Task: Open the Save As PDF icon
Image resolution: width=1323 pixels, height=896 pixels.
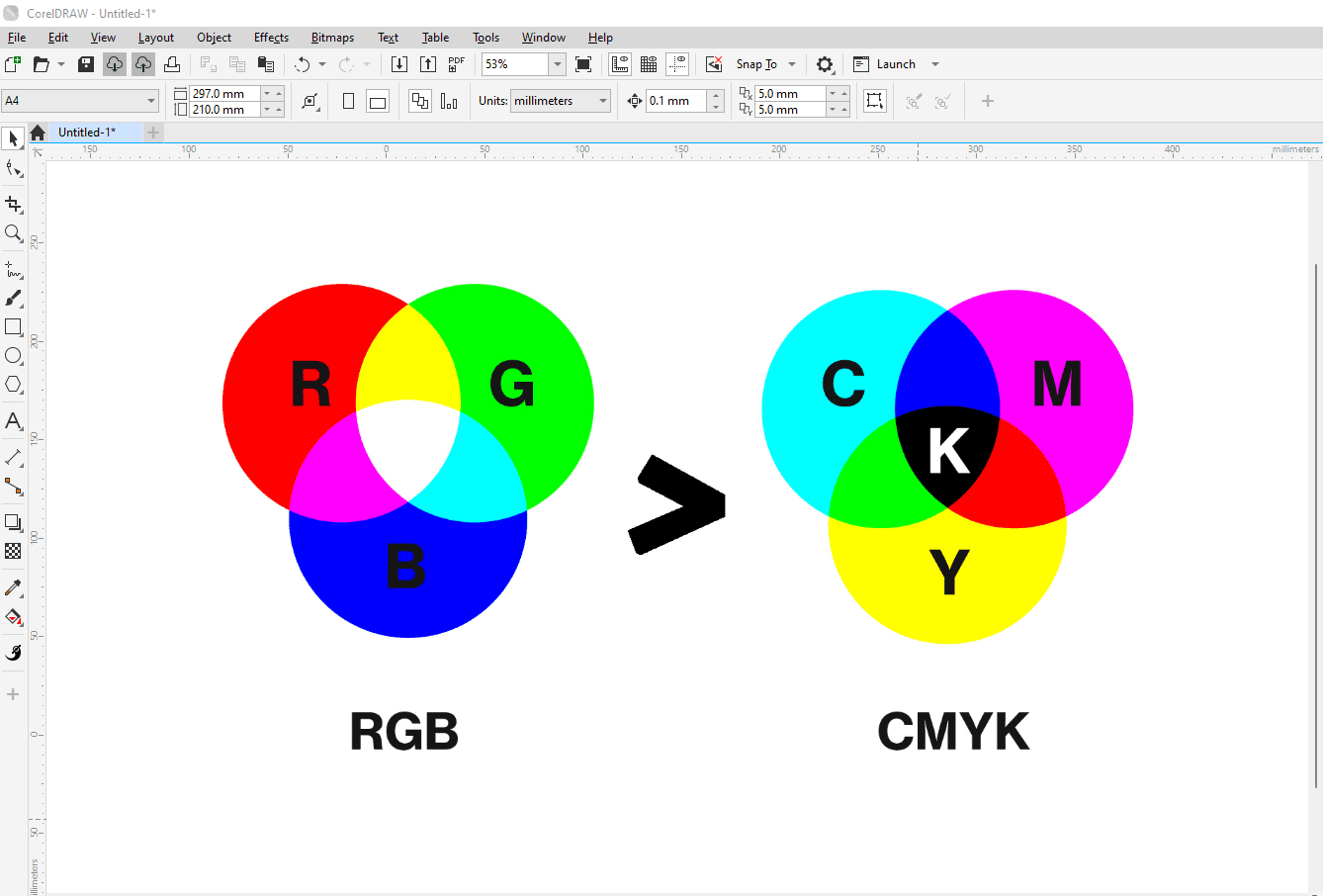Action: click(456, 63)
